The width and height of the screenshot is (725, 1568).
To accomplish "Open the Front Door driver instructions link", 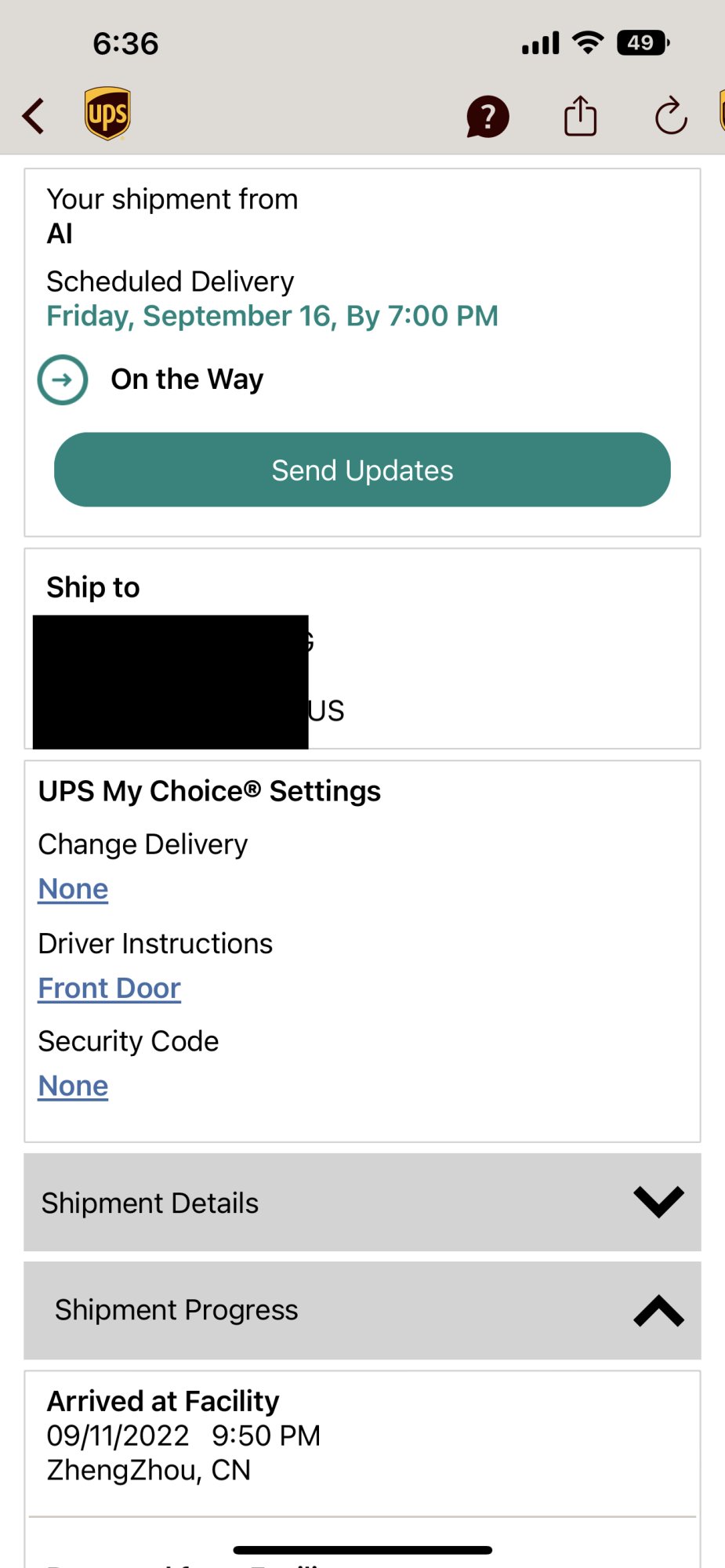I will click(109, 988).
